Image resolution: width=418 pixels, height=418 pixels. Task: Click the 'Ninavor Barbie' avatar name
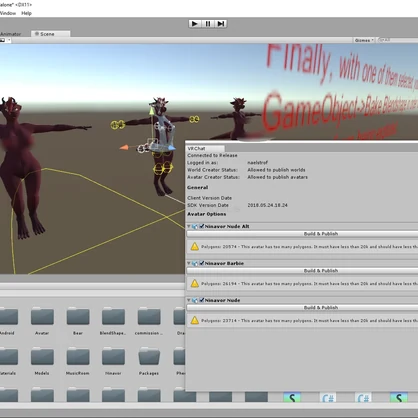tap(224, 263)
